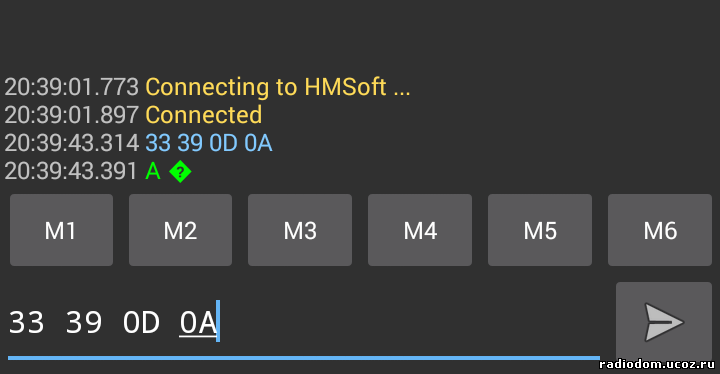Click the 39 byte in input field
The height and width of the screenshot is (374, 720).
tap(84, 323)
